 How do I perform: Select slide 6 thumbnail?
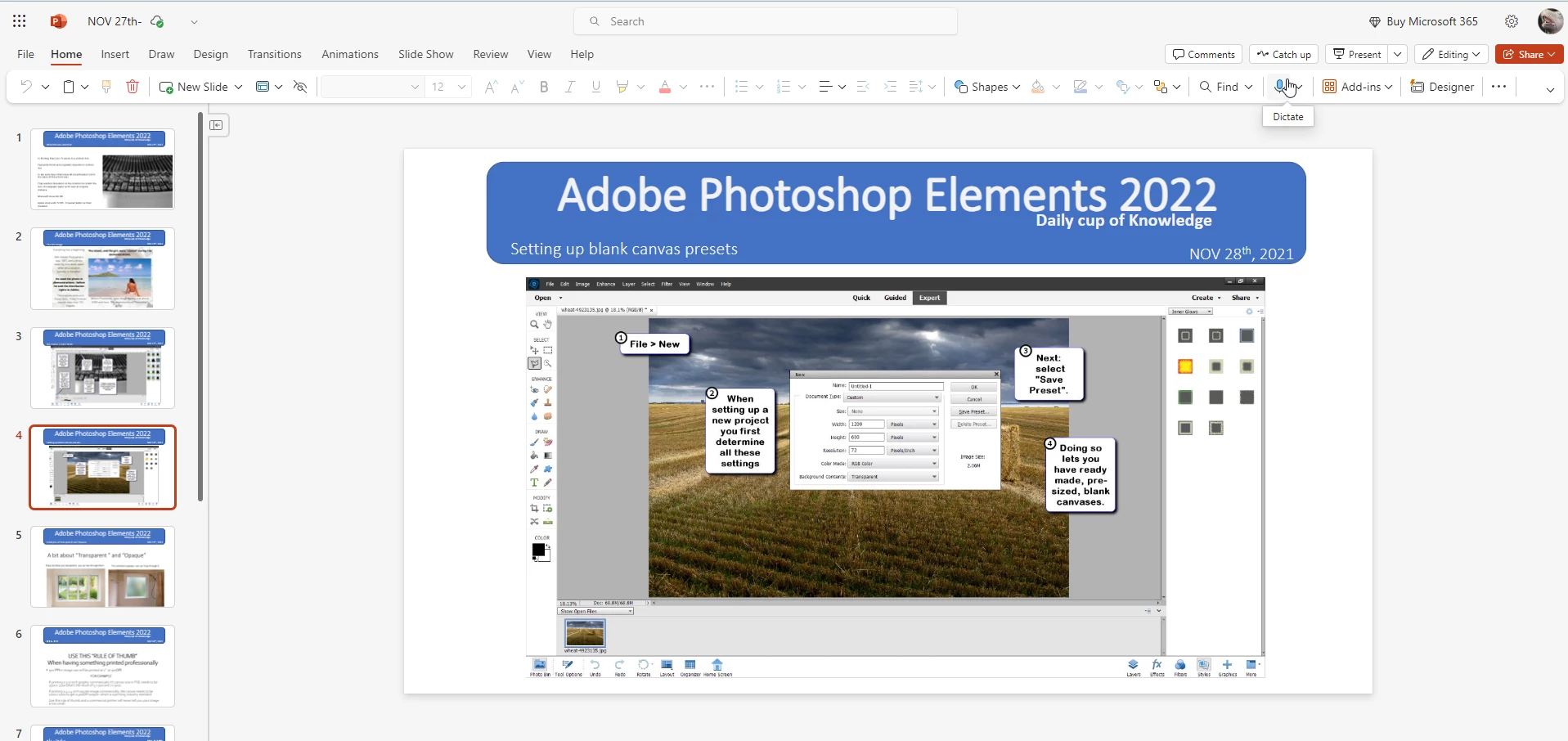click(x=103, y=666)
